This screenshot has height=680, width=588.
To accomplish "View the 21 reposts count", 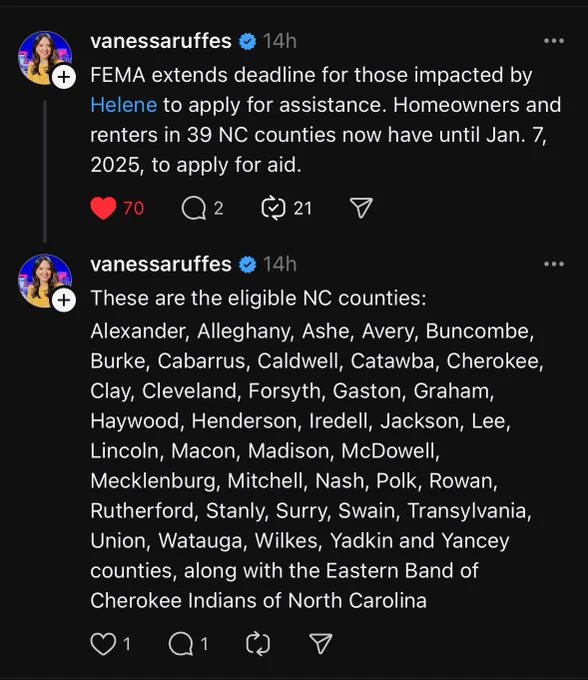I will point(302,208).
